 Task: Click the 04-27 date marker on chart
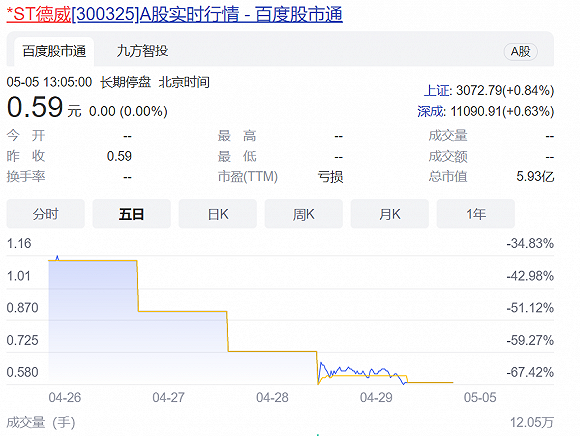(168, 398)
